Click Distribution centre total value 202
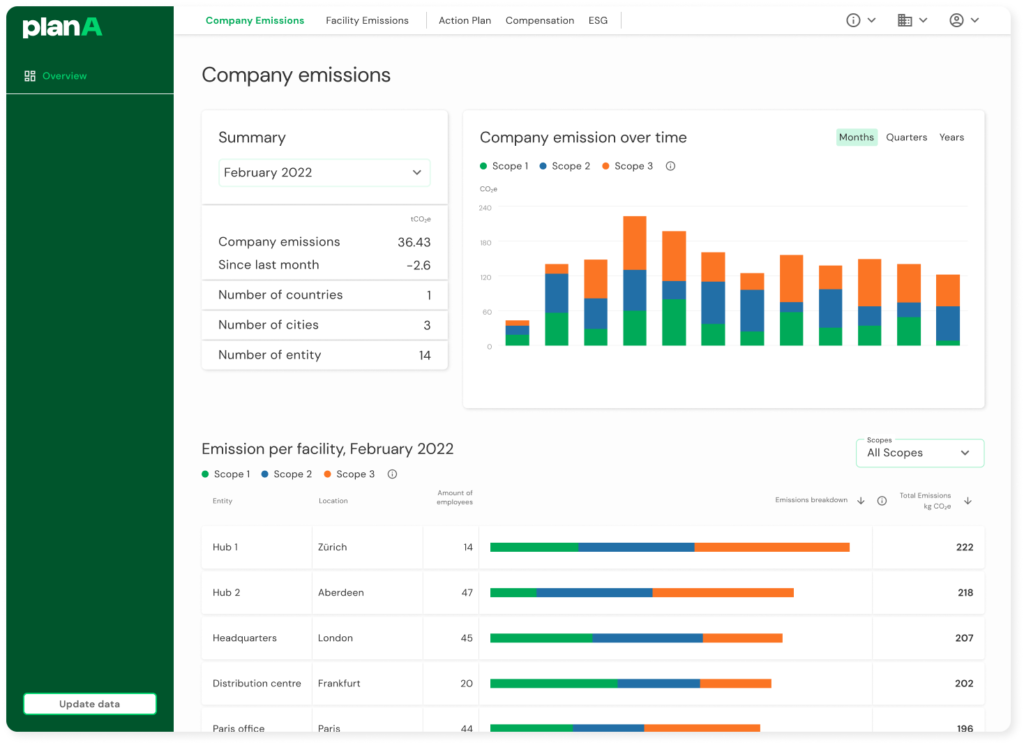Image resolution: width=1024 pixels, height=745 pixels. pos(964,683)
